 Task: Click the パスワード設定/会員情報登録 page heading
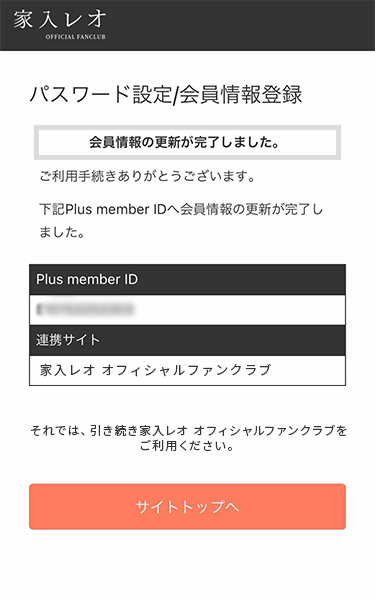[166, 95]
